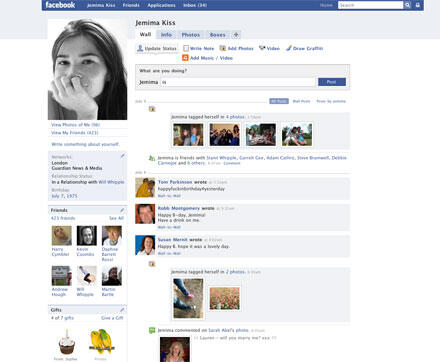This screenshot has width=440, height=362.
Task: Open fourth thumbnail of 4 tagged photos
Action: [297, 135]
